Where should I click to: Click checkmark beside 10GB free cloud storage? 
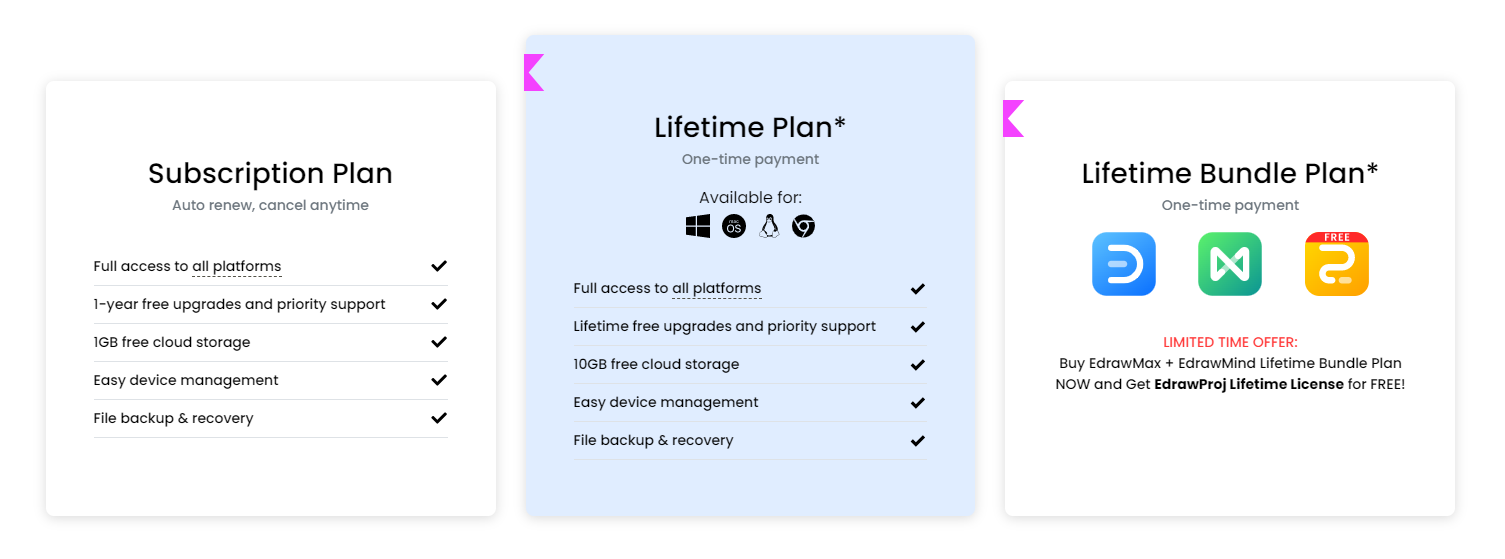click(918, 364)
